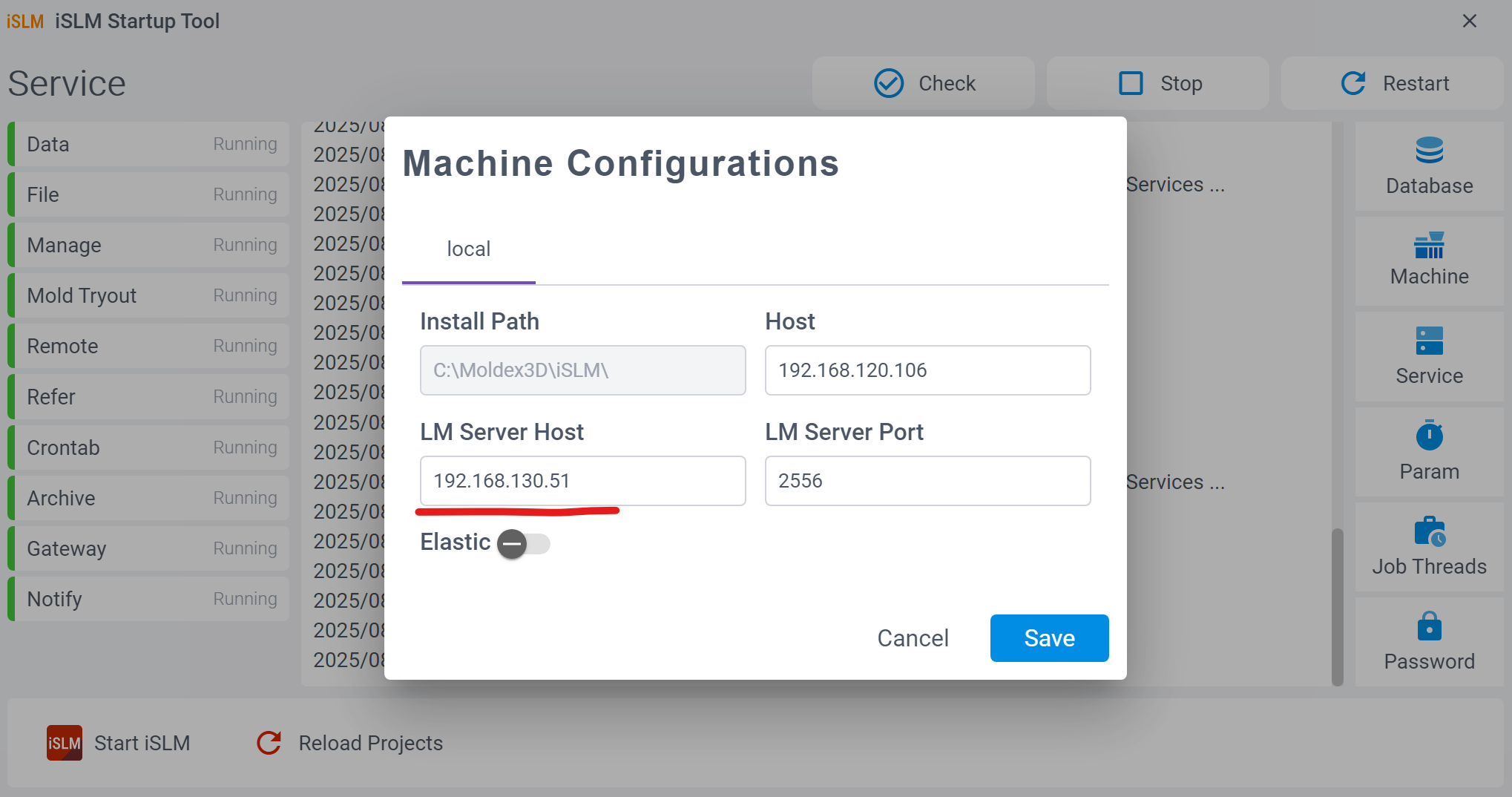Select the File service row
This screenshot has width=1512, height=797.
(x=148, y=194)
